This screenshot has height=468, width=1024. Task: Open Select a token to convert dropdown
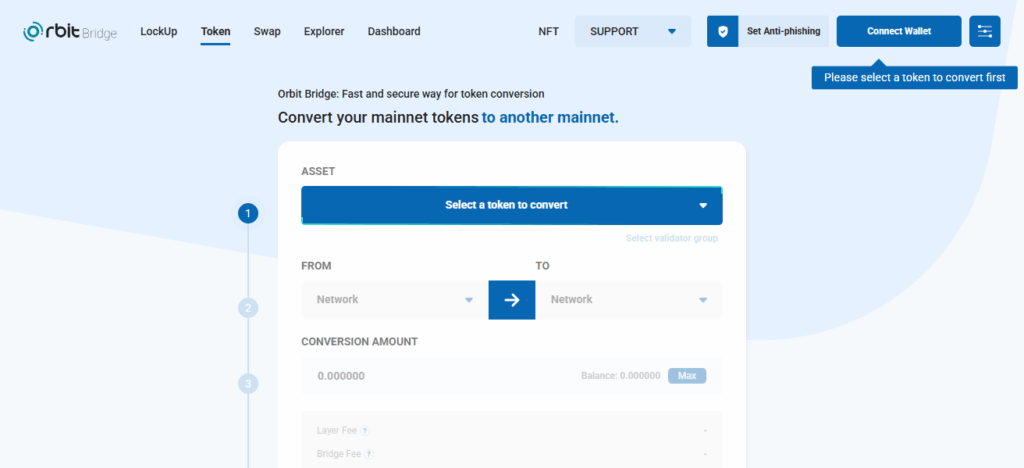pos(512,205)
